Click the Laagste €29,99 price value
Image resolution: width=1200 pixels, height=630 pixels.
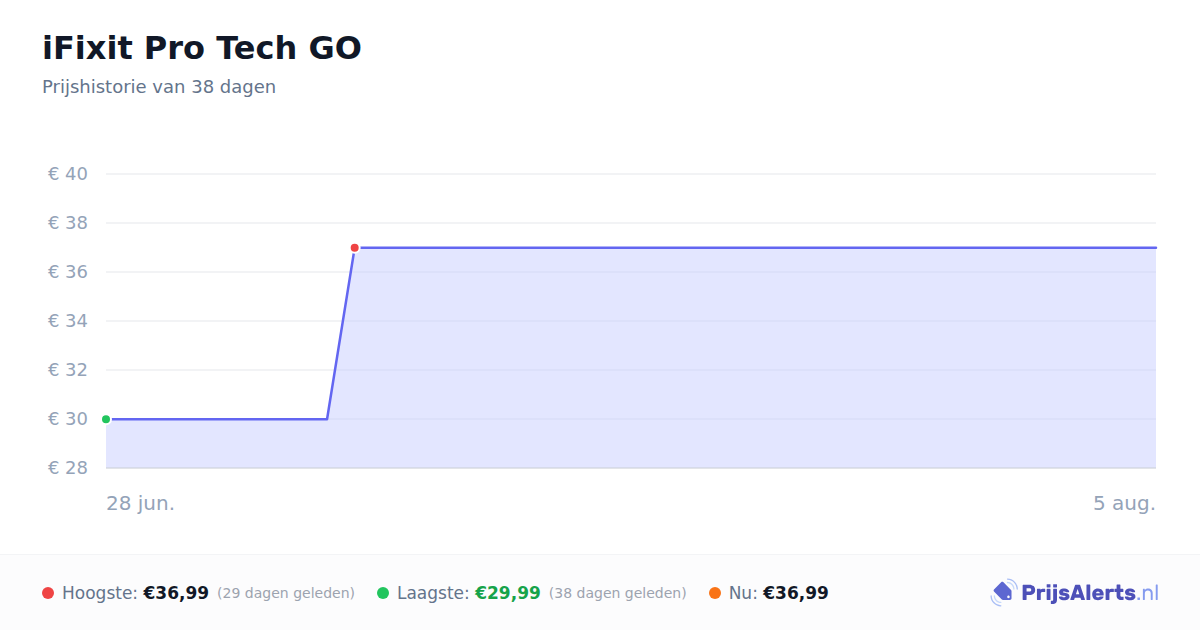[x=508, y=593]
